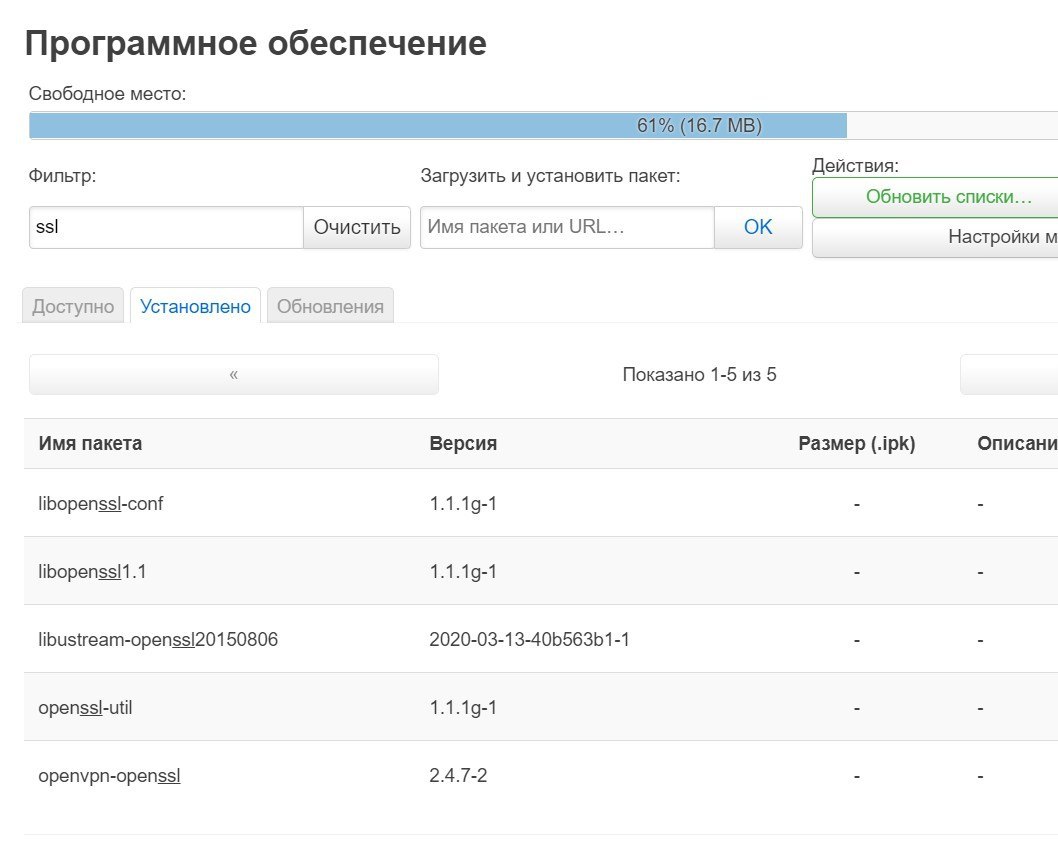Click the Действия: label
1058x844 pixels.
click(856, 165)
